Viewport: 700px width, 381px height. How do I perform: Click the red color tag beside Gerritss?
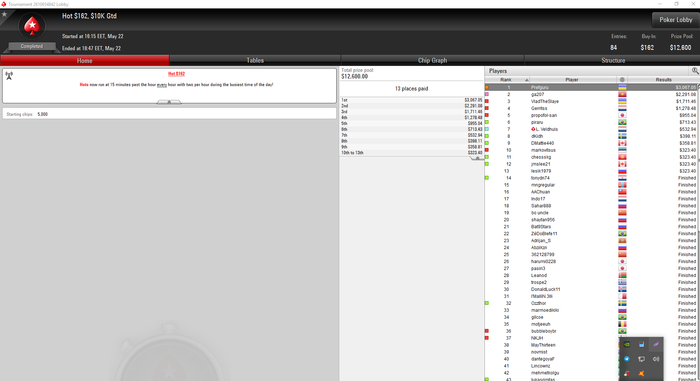pyautogui.click(x=487, y=108)
